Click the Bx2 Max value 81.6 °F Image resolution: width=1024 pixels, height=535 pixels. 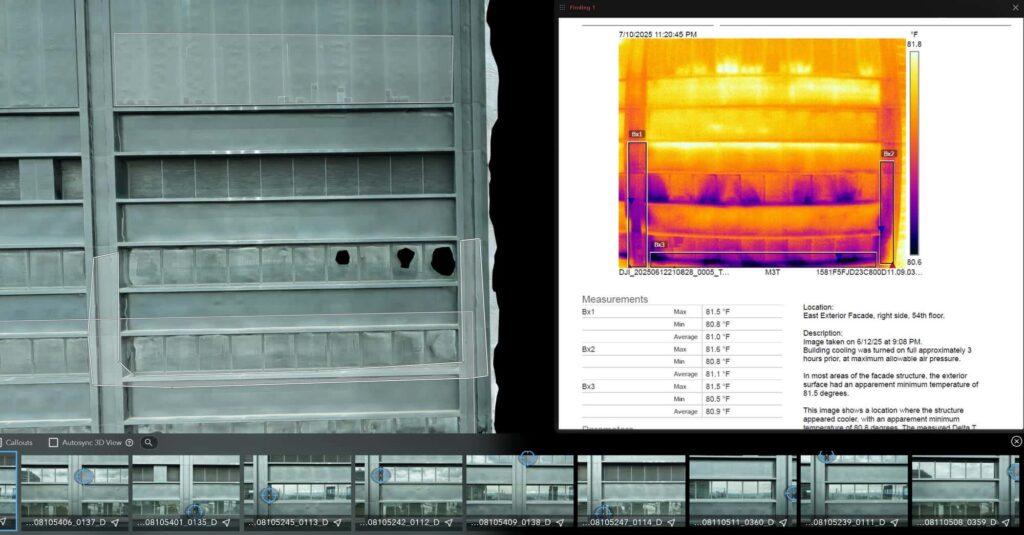pyautogui.click(x=718, y=349)
